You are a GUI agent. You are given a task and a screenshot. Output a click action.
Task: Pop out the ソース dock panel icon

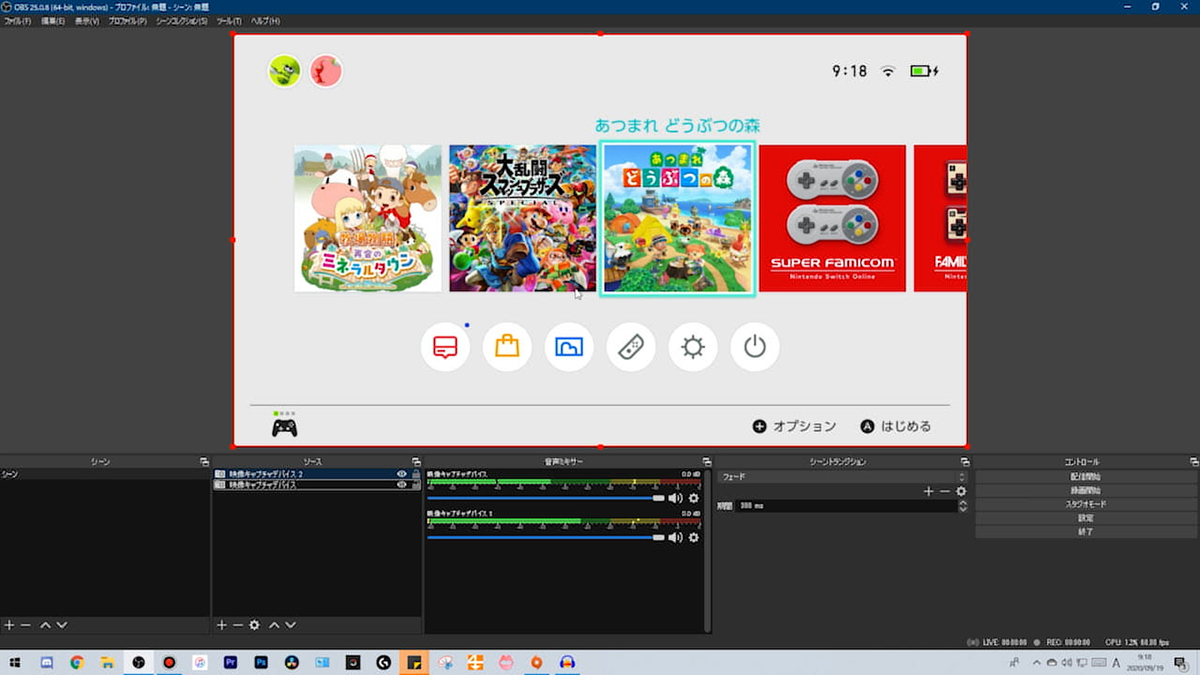(x=416, y=462)
